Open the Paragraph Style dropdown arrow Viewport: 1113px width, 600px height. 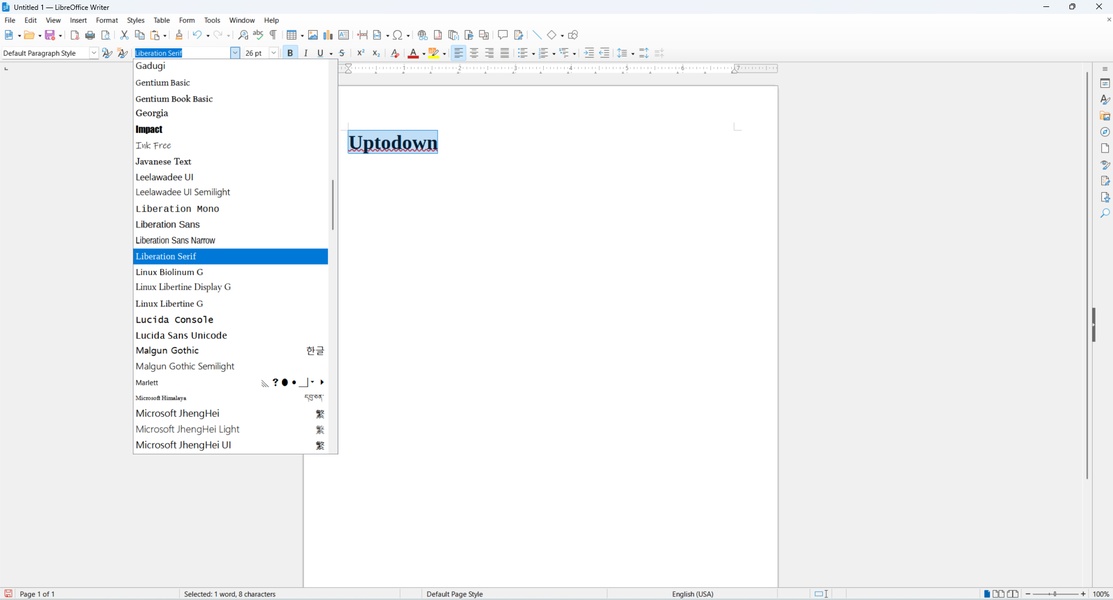tap(94, 53)
